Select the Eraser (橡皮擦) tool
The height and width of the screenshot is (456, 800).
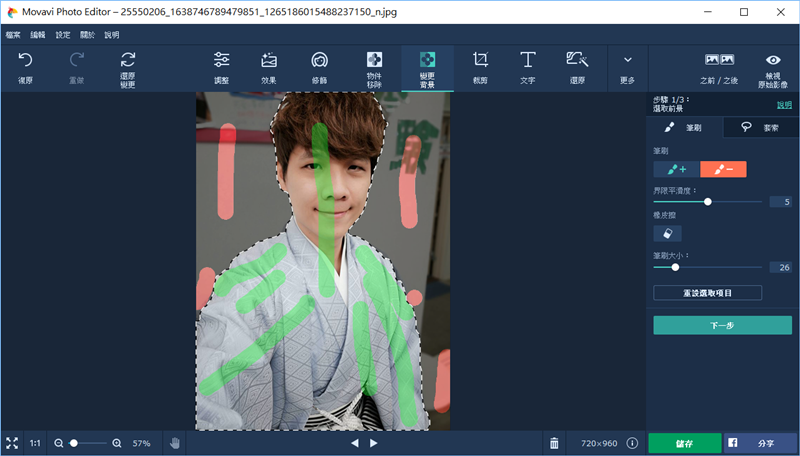tap(667, 234)
